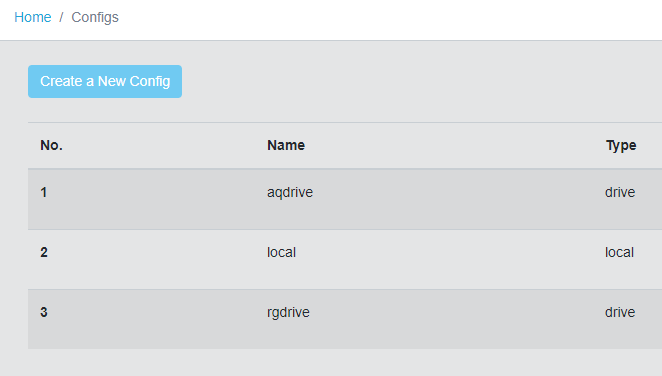Click the Name column header
662x376 pixels.
click(x=286, y=145)
